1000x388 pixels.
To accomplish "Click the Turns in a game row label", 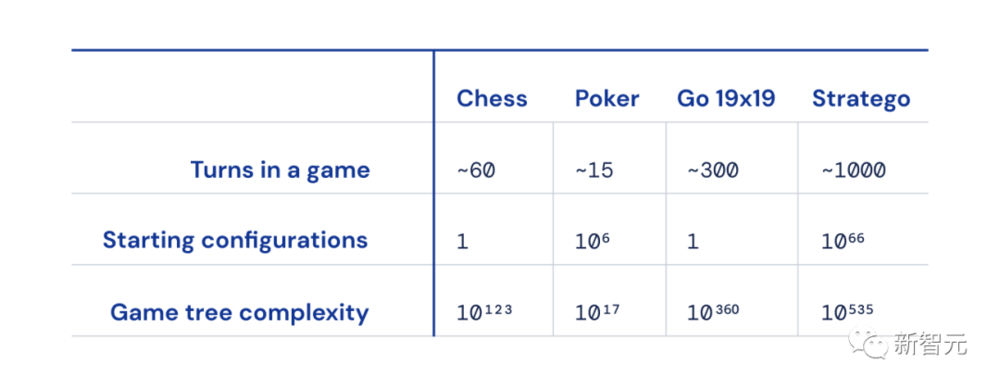I will pyautogui.click(x=280, y=170).
